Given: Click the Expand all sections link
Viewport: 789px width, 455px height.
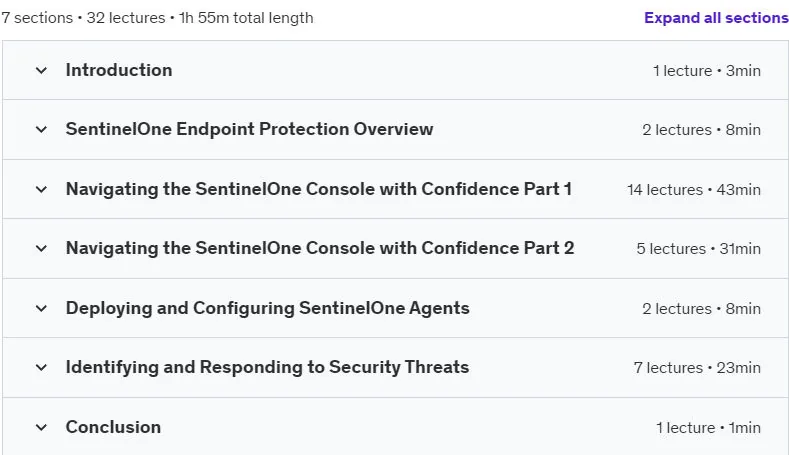Looking at the screenshot, I should (716, 18).
